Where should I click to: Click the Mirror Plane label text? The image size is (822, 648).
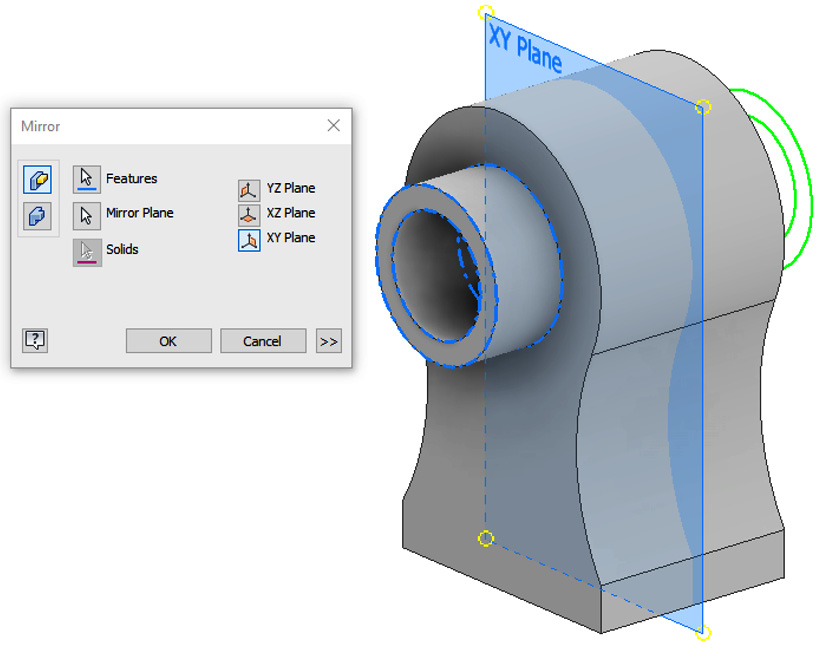click(x=139, y=213)
